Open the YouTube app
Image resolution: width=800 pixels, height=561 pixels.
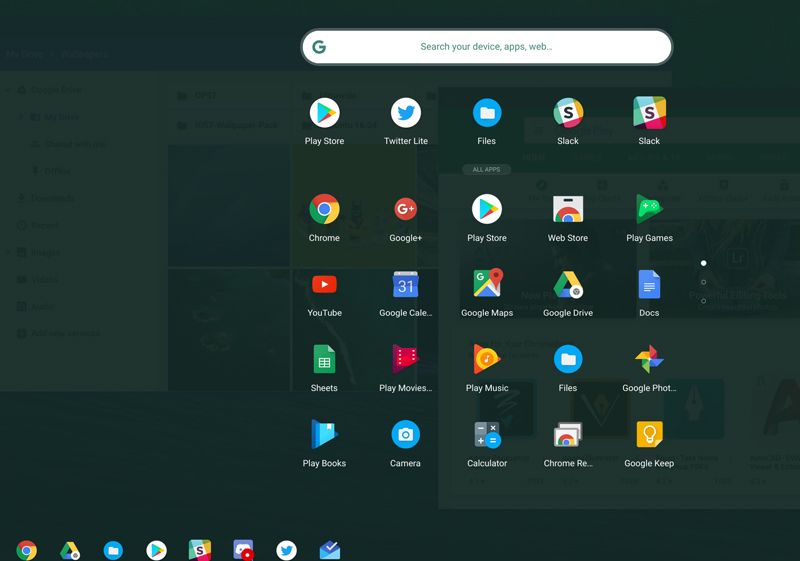point(324,285)
